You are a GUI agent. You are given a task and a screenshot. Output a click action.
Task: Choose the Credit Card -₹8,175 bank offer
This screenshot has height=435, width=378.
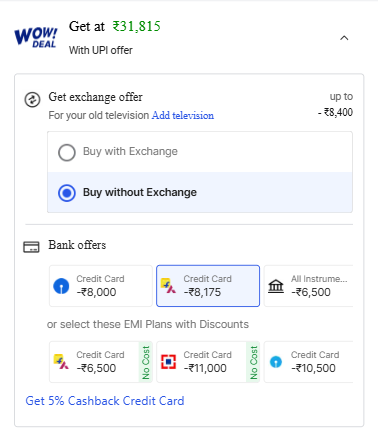coord(208,286)
